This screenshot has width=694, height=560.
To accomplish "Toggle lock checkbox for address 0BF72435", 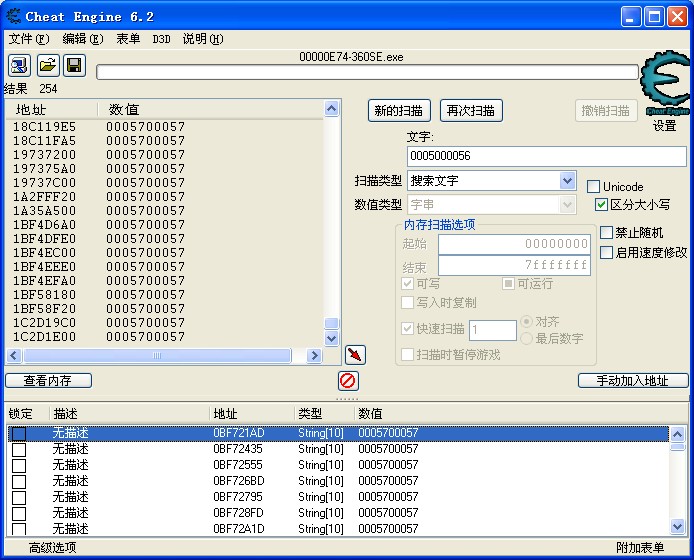I will coord(19,449).
